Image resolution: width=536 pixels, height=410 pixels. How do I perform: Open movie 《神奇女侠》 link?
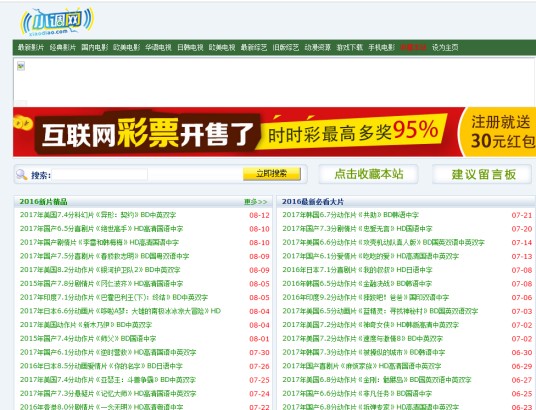[x=371, y=325]
